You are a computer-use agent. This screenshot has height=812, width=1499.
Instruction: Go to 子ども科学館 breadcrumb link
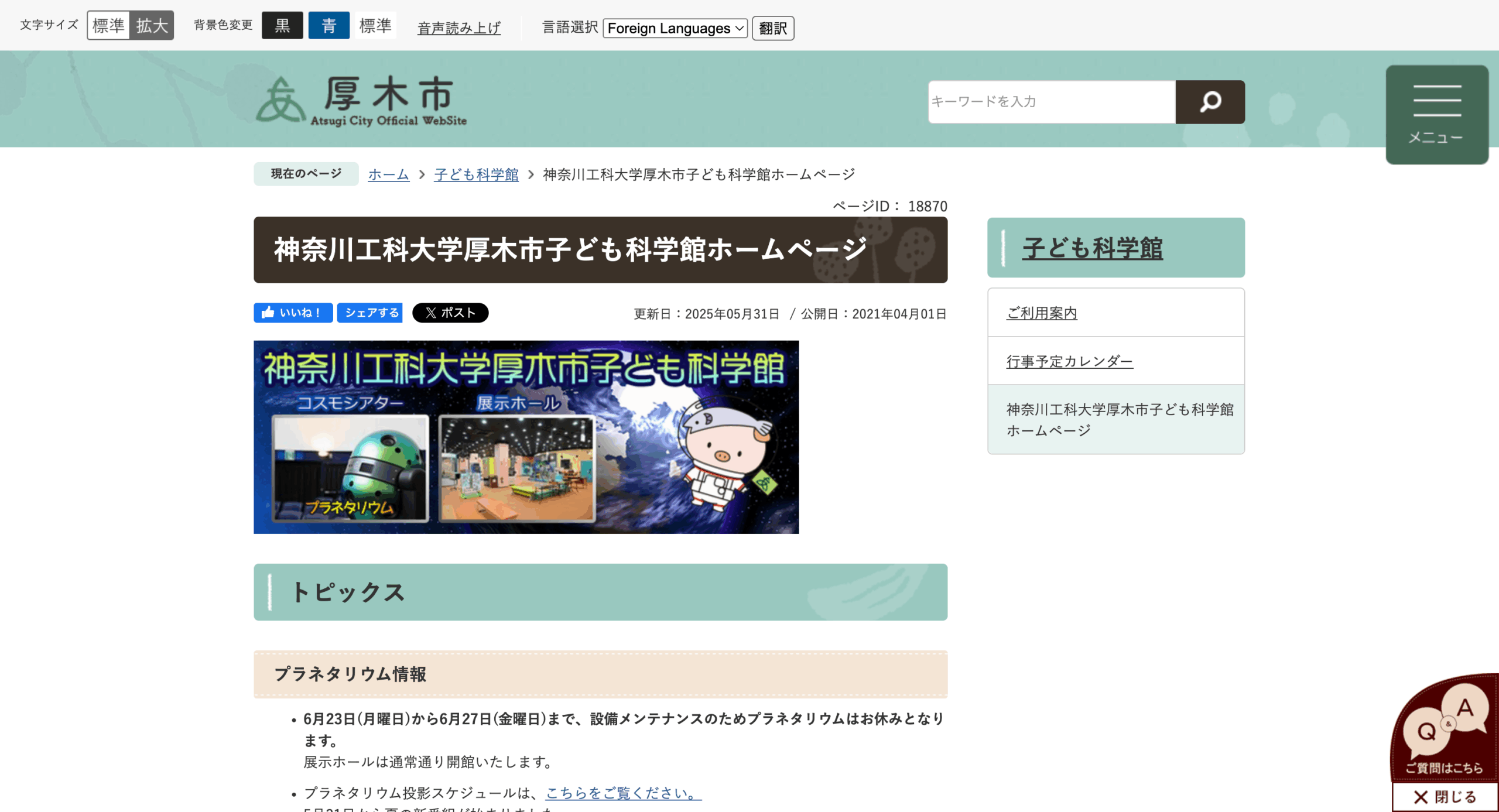[476, 174]
